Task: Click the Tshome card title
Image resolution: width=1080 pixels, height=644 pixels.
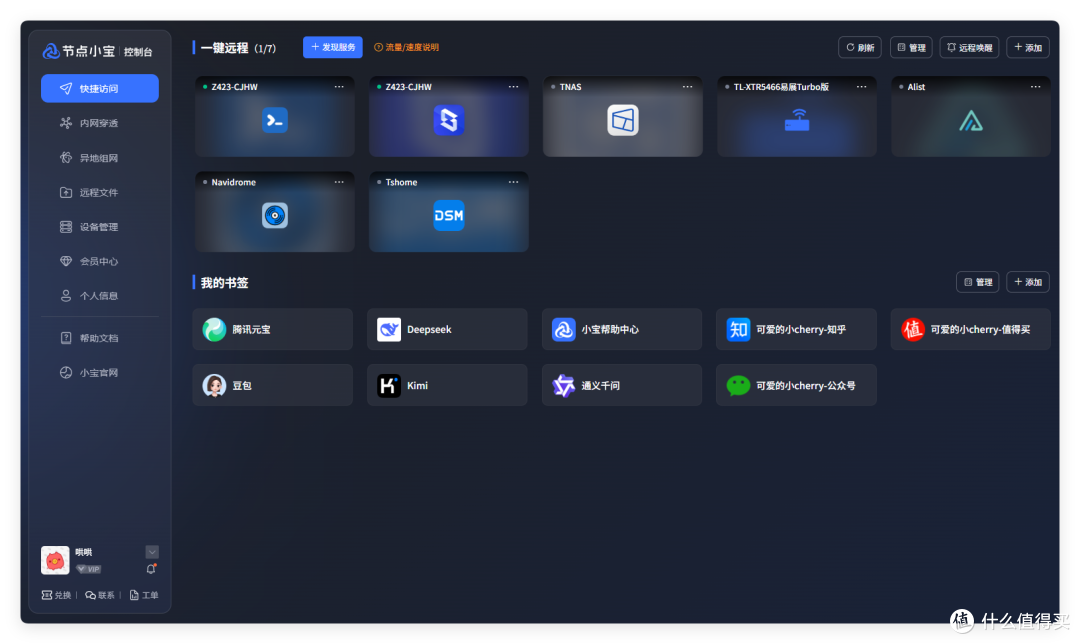Action: 402,182
